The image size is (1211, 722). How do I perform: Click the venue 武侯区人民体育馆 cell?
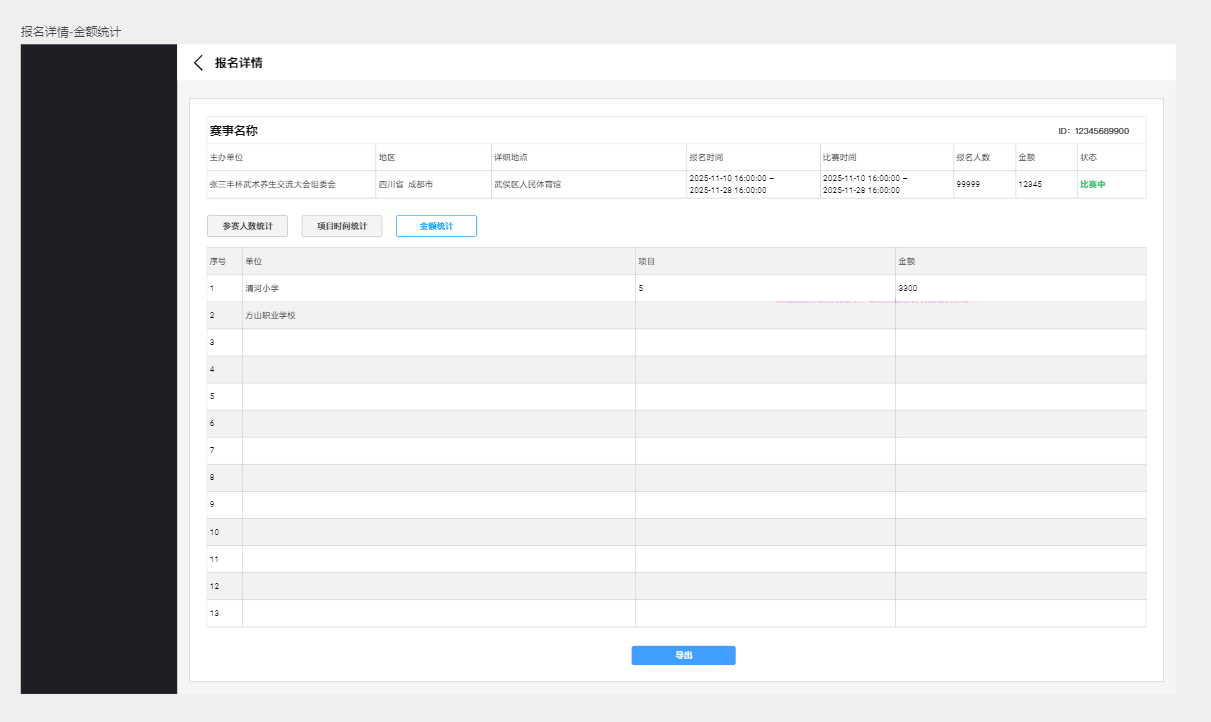click(x=527, y=185)
